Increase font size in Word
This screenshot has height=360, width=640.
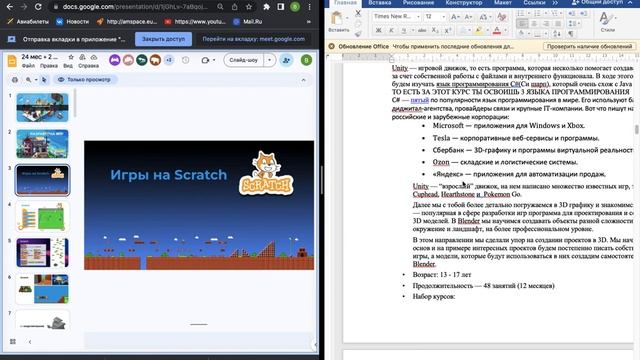[456, 17]
